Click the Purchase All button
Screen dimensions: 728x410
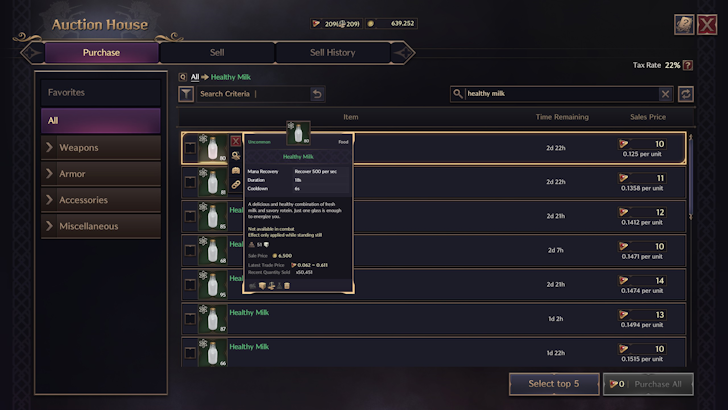click(648, 384)
